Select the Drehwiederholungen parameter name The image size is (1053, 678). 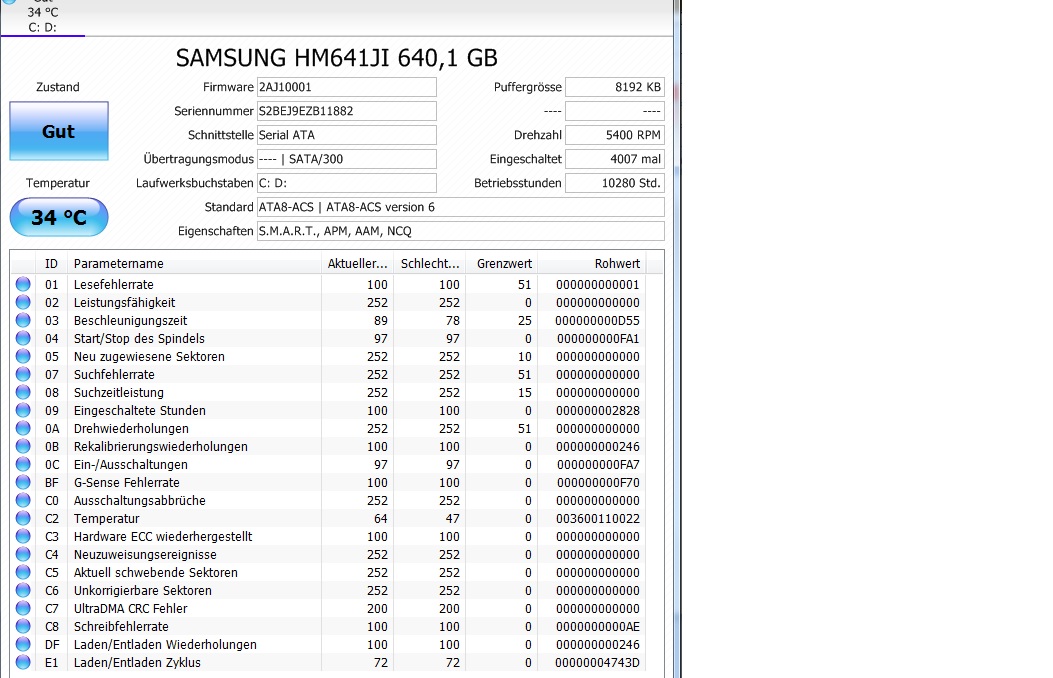[x=131, y=429]
